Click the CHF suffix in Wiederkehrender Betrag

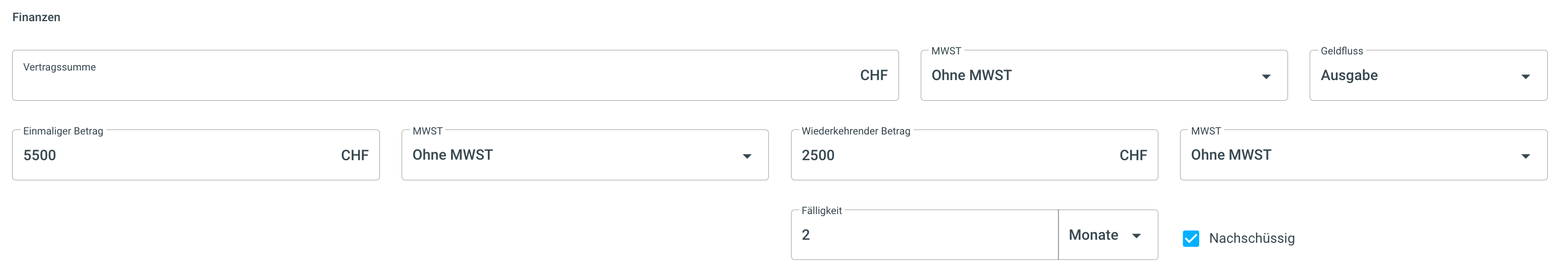pos(1133,156)
